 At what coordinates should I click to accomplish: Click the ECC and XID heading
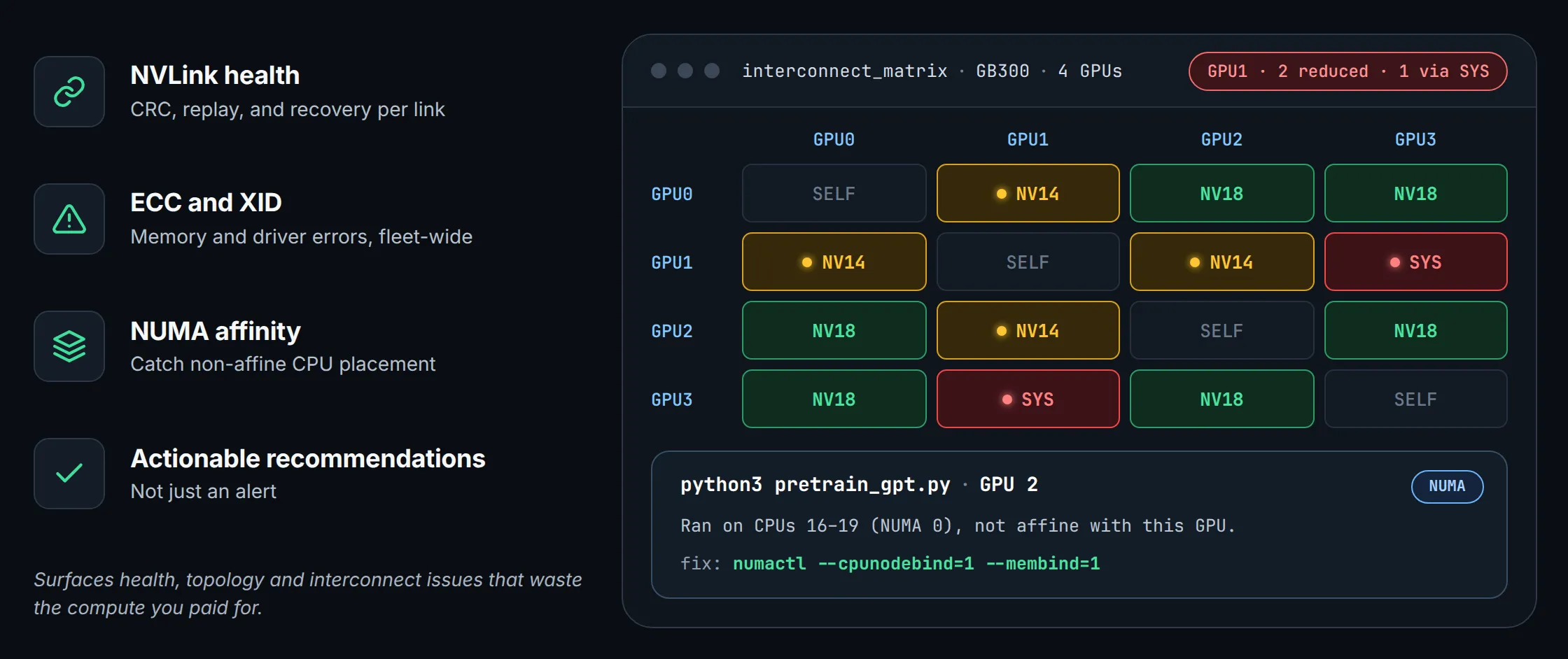[x=206, y=202]
